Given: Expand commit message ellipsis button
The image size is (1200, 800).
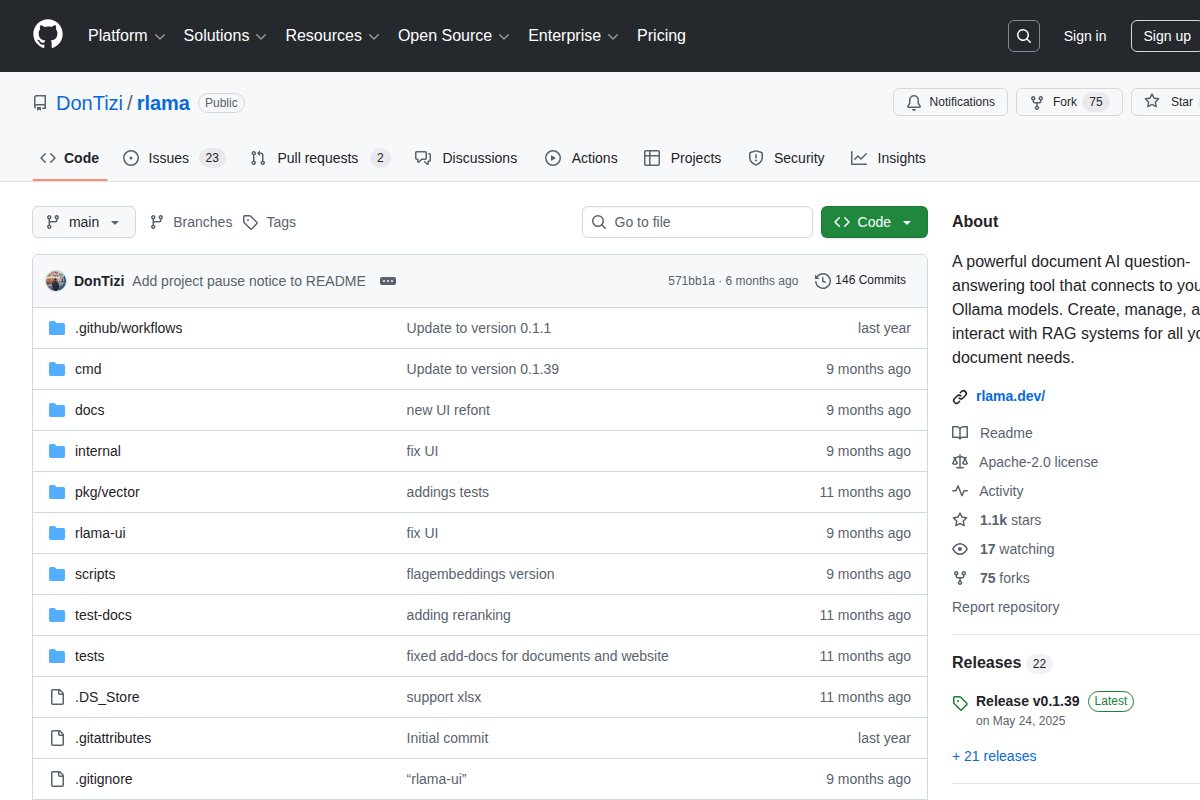Looking at the screenshot, I should pyautogui.click(x=388, y=281).
